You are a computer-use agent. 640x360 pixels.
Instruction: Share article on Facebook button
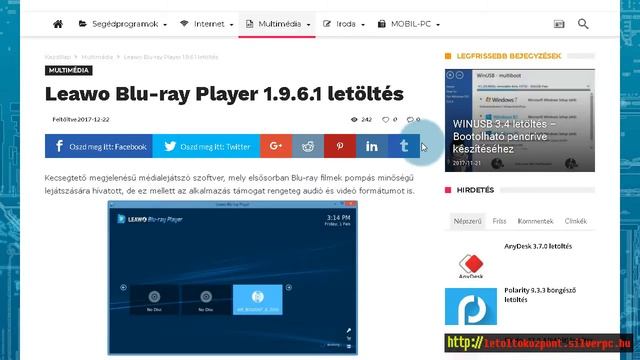99,146
